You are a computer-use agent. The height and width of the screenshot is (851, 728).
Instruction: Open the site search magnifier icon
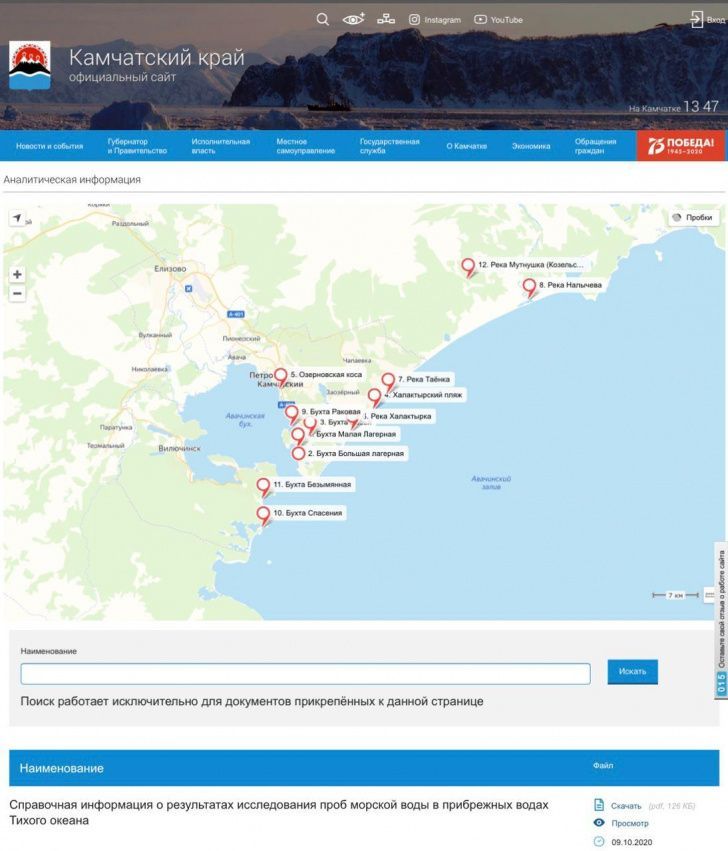322,19
